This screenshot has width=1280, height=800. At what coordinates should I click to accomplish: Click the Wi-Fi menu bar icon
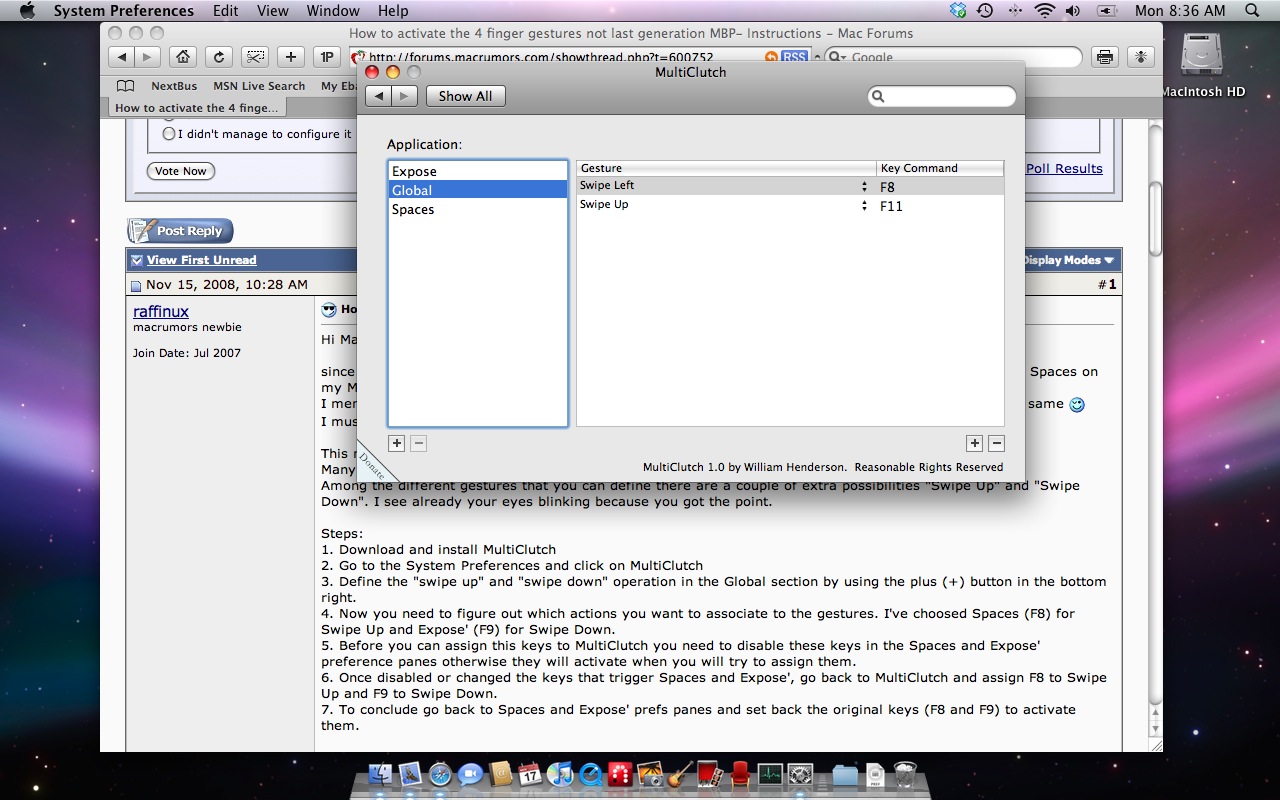point(1045,11)
